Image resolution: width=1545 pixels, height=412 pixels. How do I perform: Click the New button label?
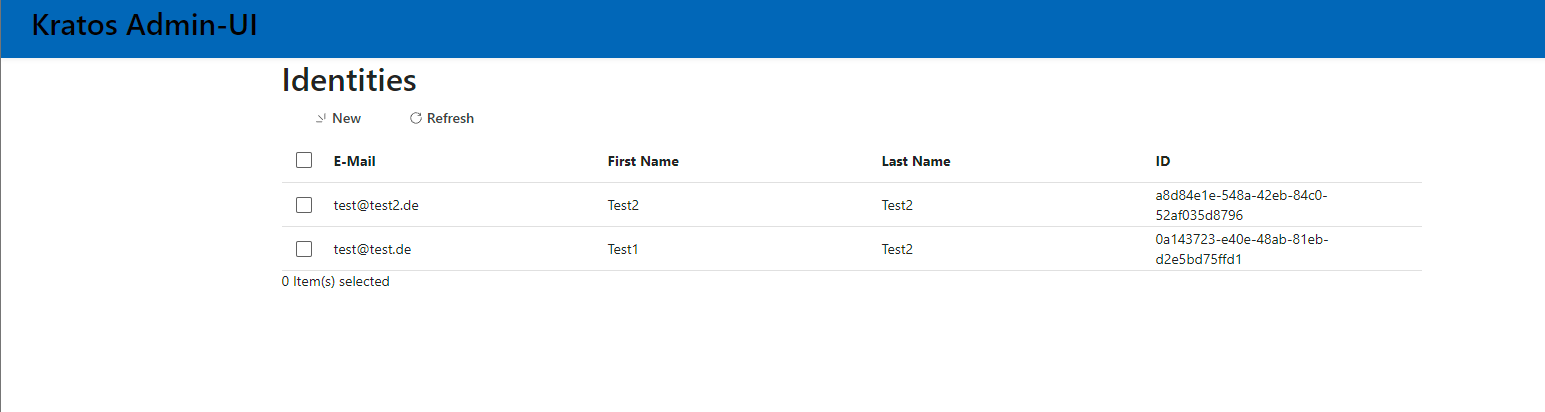point(347,118)
